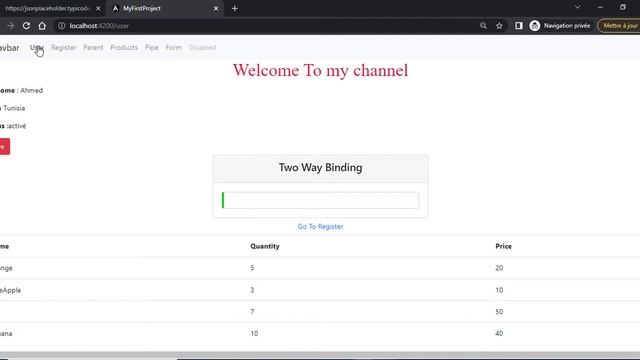
Task: Select price cell 20 in first row
Action: coord(499,268)
